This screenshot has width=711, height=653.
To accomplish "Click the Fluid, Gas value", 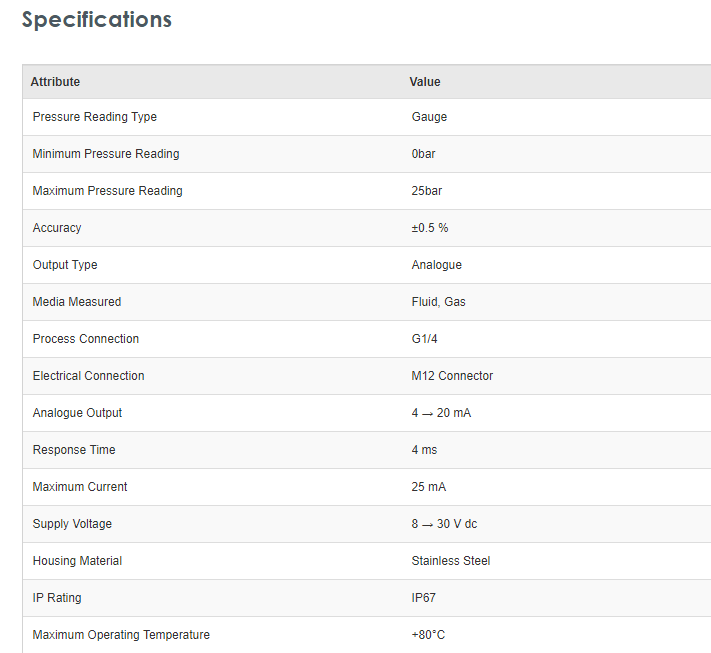I will [x=438, y=302].
